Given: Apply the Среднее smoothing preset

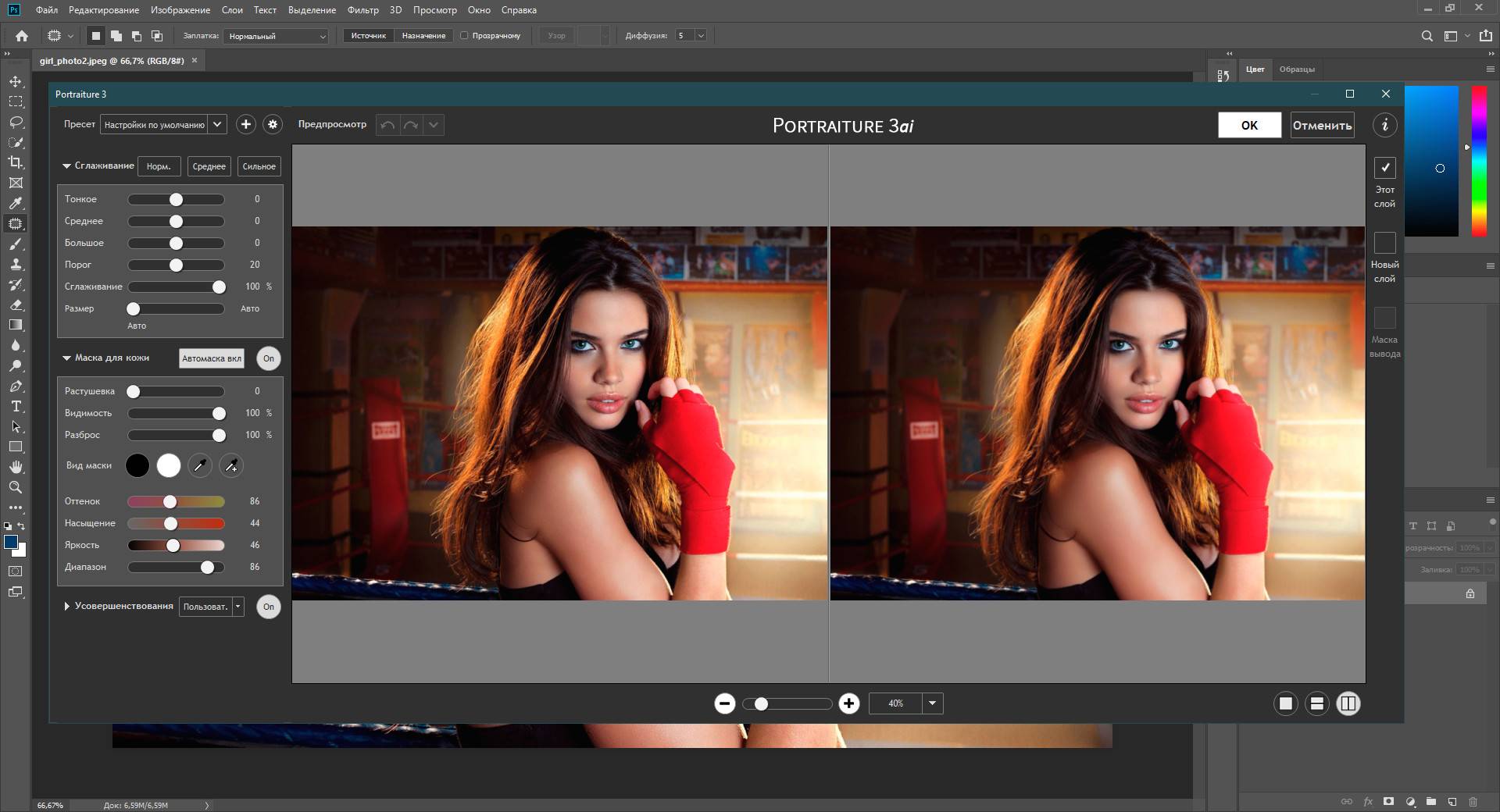Looking at the screenshot, I should point(209,166).
